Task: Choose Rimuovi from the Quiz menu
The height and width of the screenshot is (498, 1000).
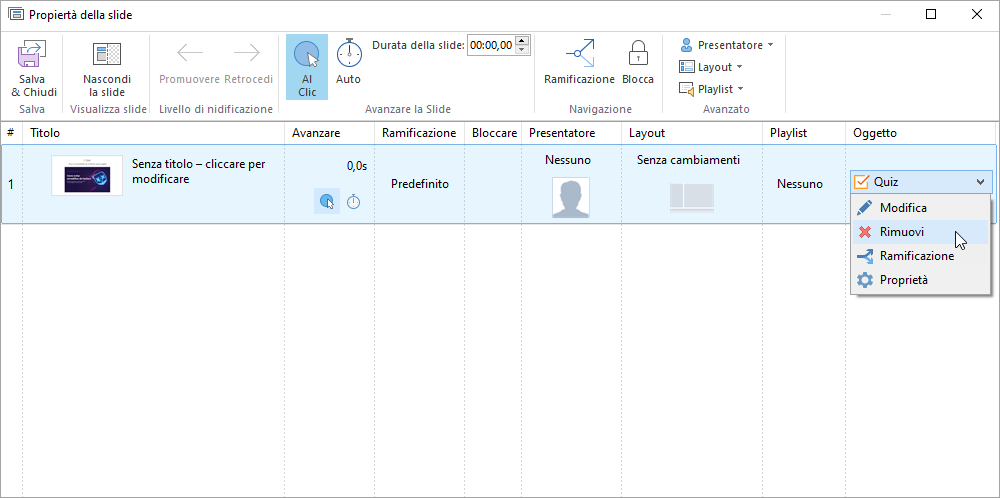Action: point(902,232)
